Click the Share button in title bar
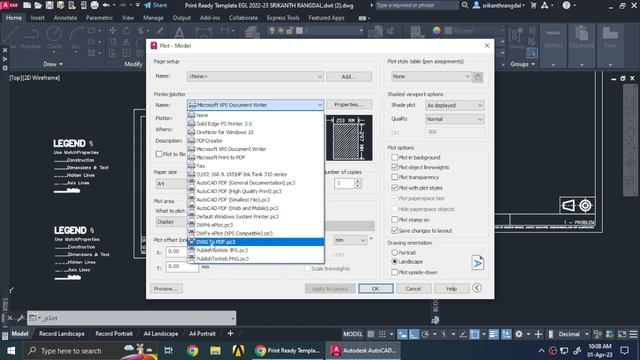640x360 pixels. tap(156, 5)
